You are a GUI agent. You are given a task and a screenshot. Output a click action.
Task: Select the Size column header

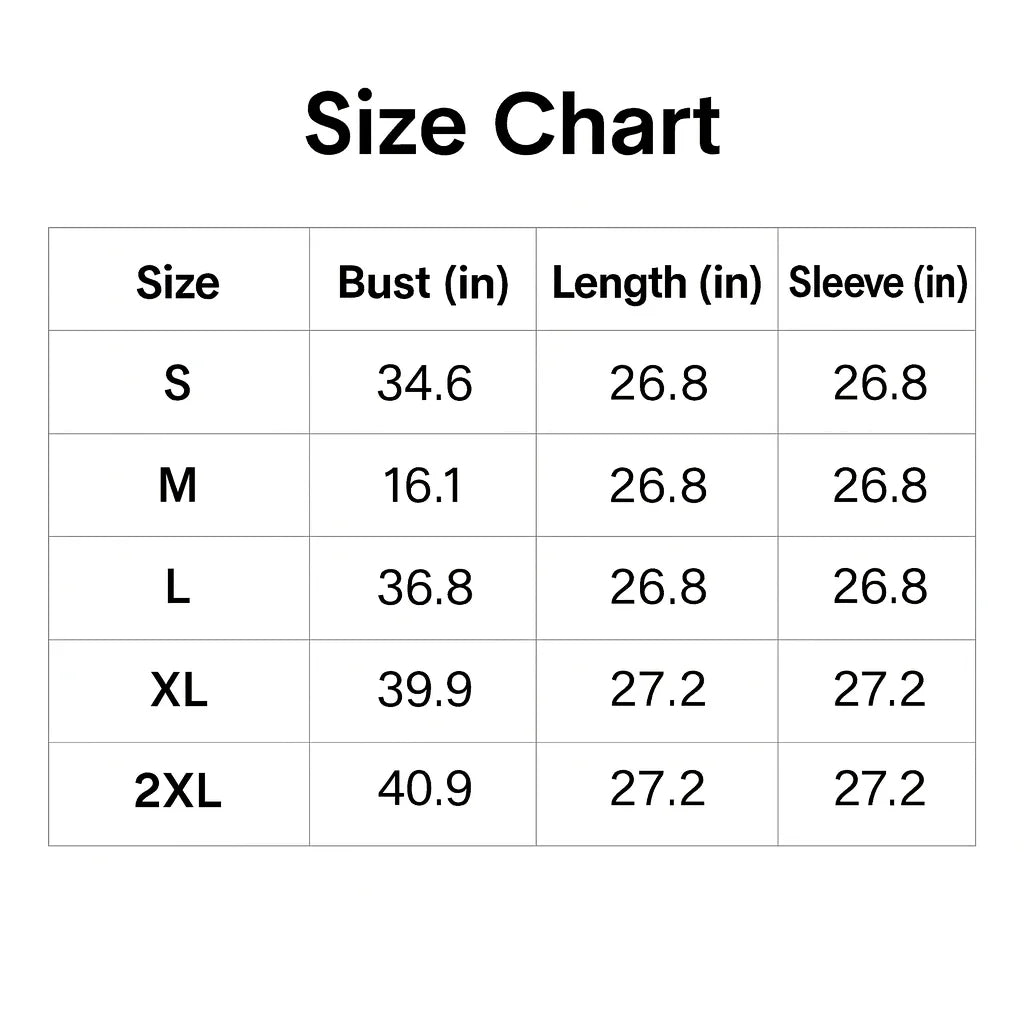pos(177,283)
